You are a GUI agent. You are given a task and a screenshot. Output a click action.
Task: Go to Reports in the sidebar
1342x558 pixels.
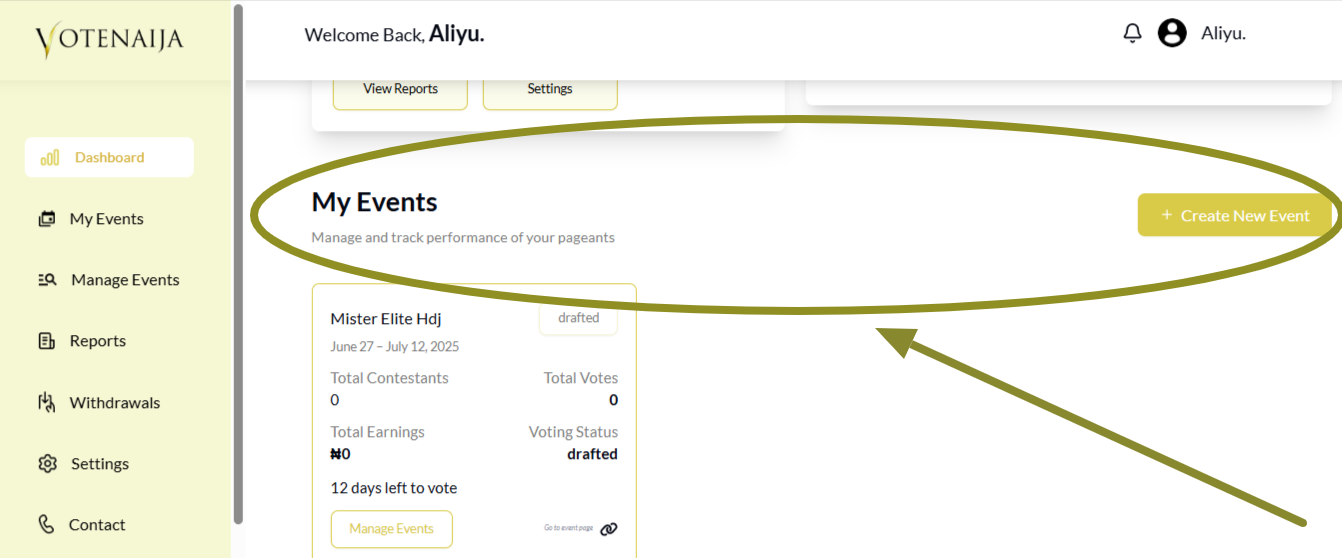click(97, 341)
